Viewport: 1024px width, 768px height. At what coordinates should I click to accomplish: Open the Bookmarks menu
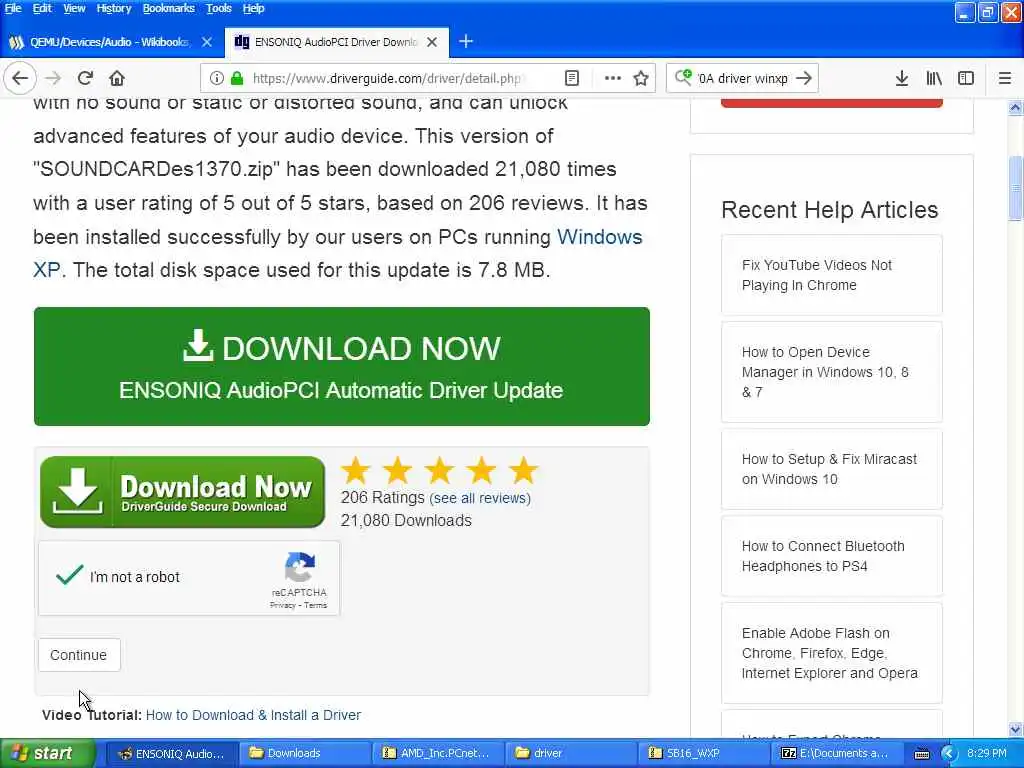click(168, 8)
